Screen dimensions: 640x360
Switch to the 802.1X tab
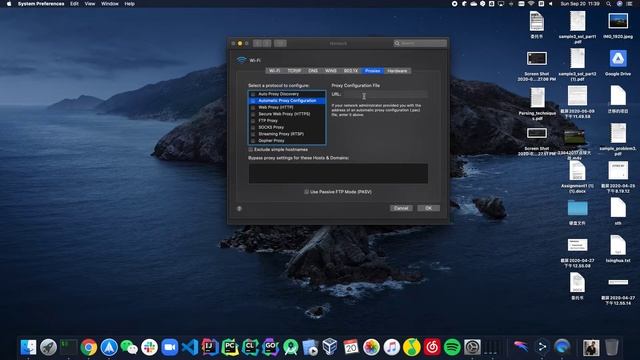351,71
